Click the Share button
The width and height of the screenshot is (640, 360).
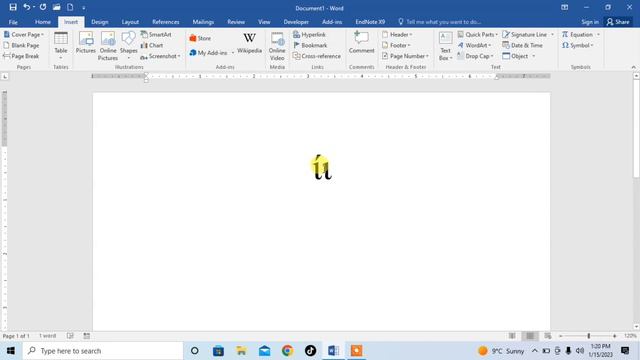click(618, 22)
